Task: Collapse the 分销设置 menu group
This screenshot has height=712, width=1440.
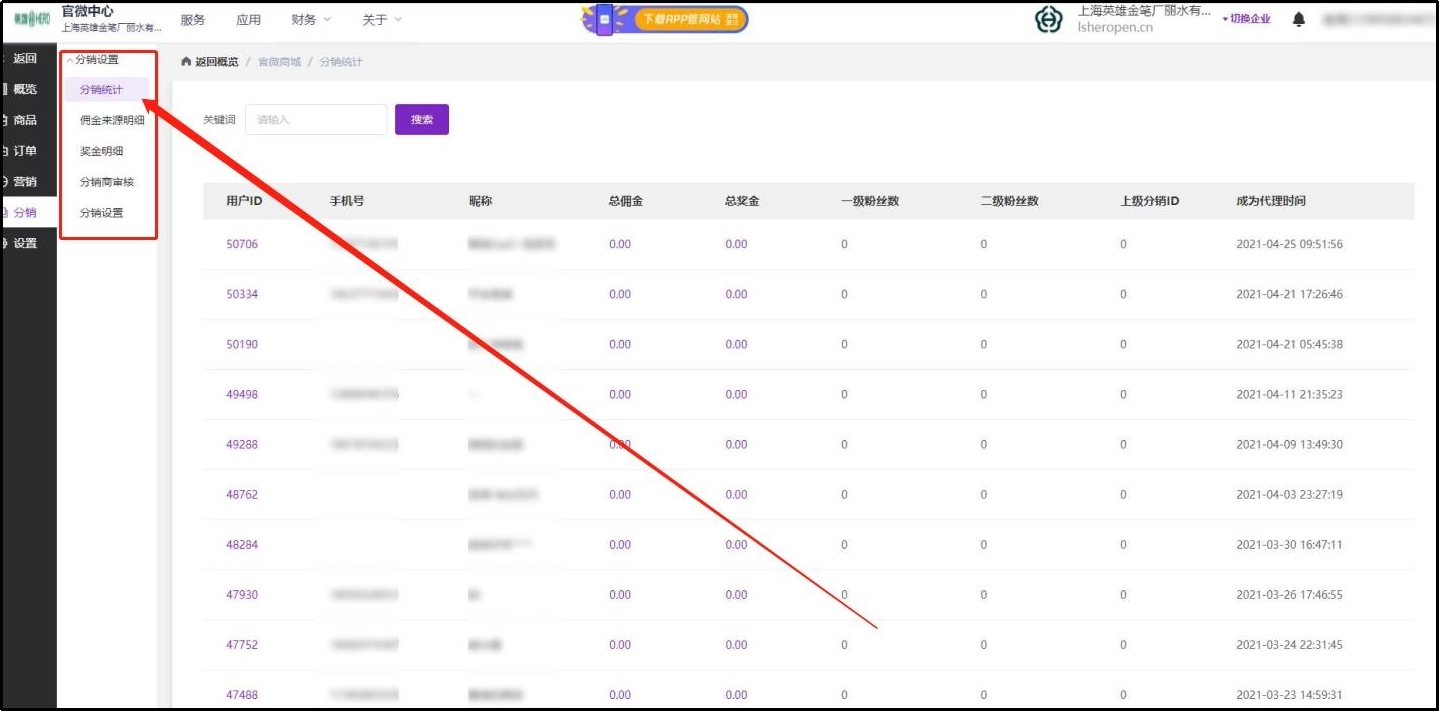Action: tap(93, 60)
